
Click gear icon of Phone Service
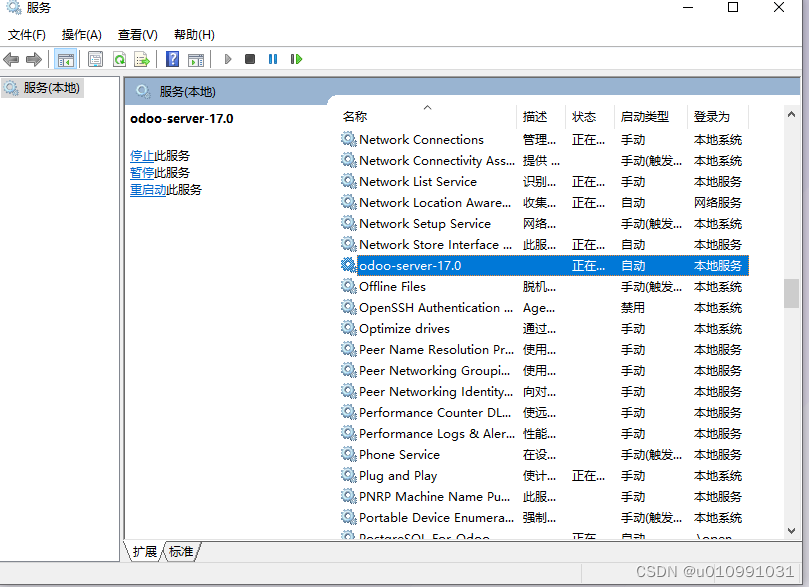click(x=349, y=454)
